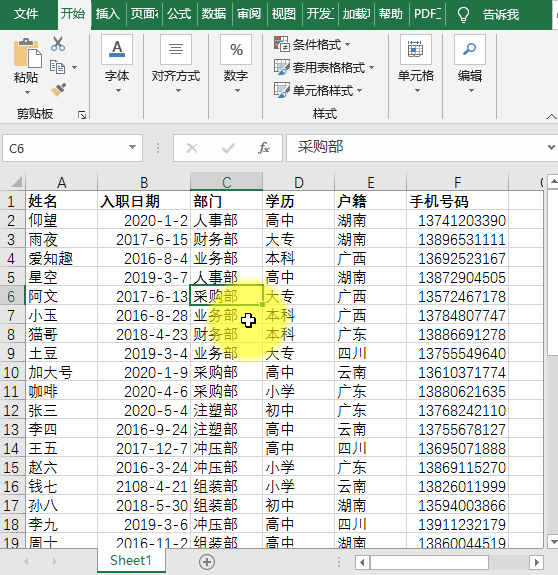Select column C header
This screenshot has height=575, width=558.
pos(227,182)
